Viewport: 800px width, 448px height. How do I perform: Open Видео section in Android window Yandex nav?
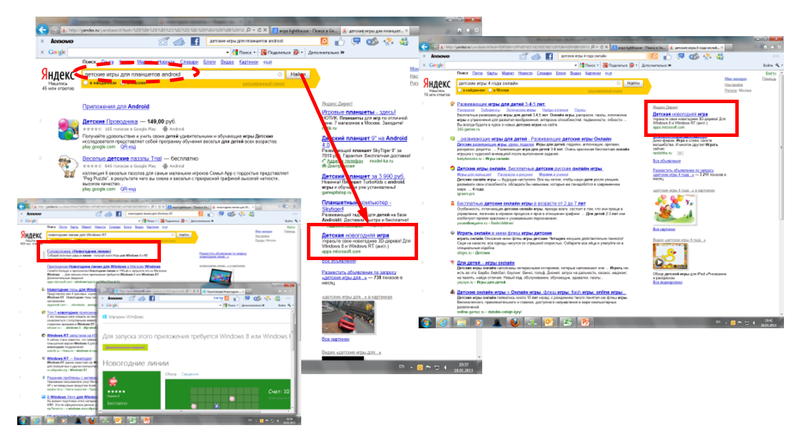[227, 62]
